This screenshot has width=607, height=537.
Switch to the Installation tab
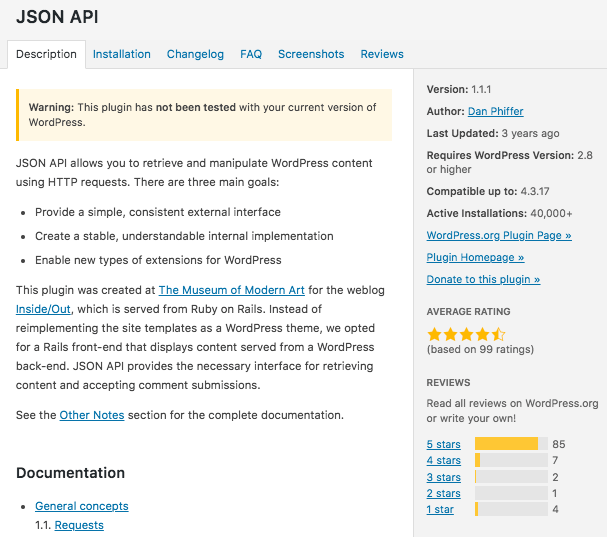click(x=121, y=54)
